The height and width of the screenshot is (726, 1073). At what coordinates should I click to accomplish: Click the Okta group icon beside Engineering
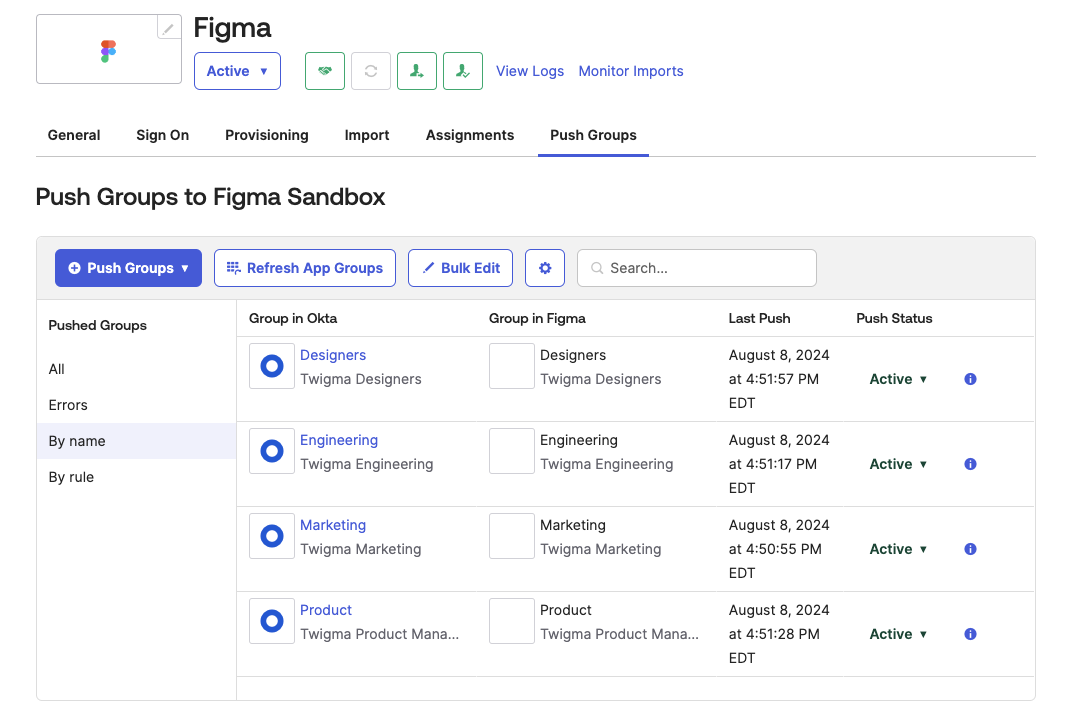coord(272,451)
